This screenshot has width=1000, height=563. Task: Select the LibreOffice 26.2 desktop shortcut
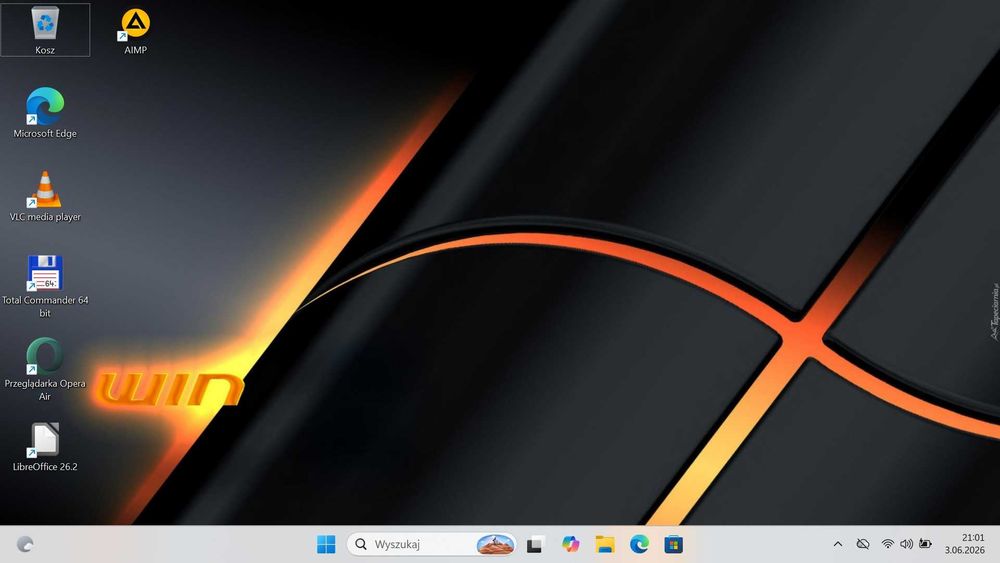45,447
